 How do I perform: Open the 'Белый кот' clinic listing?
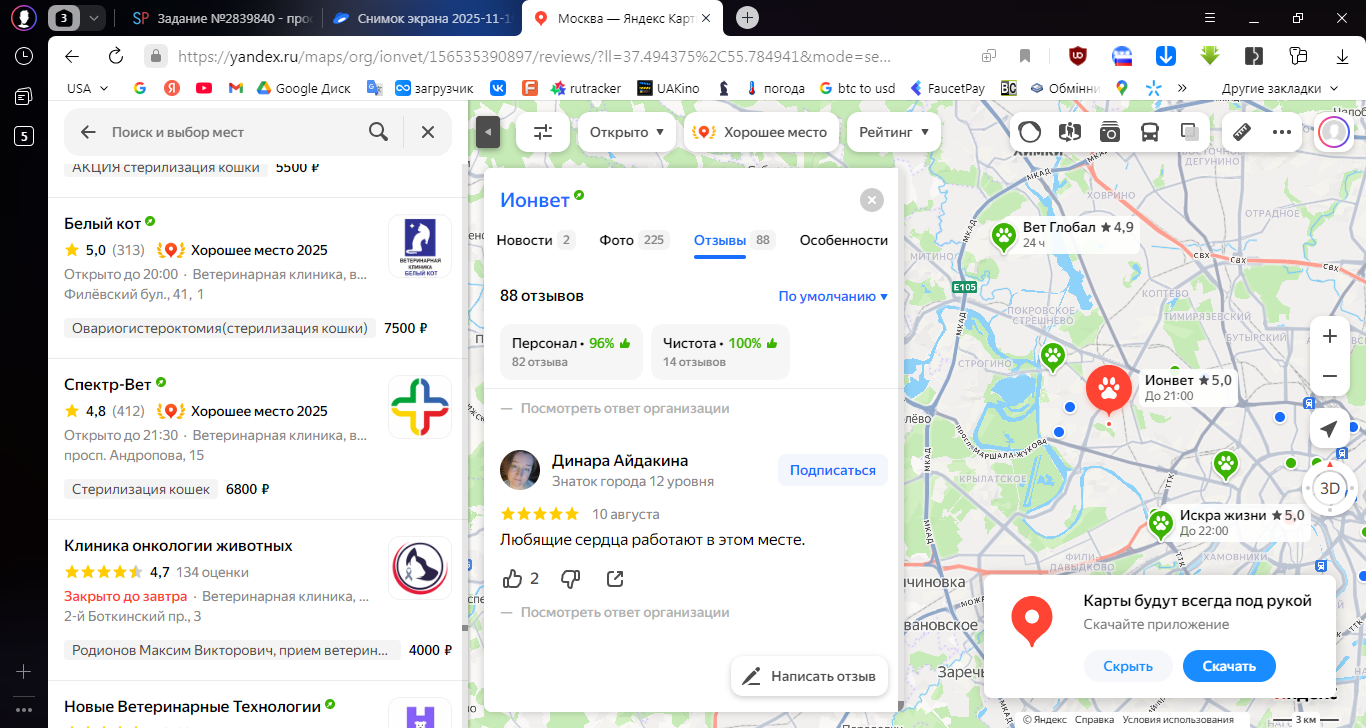point(103,223)
